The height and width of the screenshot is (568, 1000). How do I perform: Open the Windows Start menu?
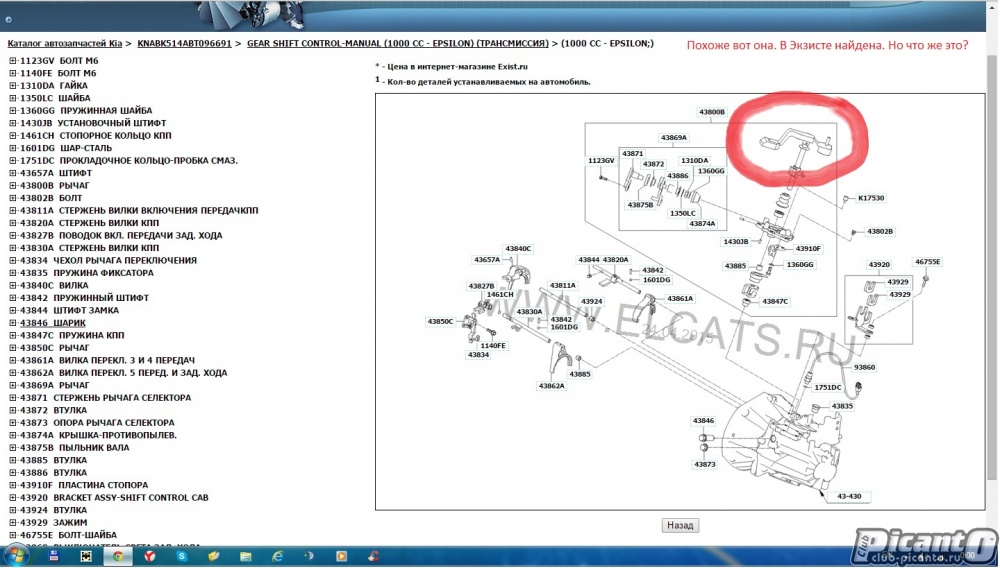click(16, 556)
